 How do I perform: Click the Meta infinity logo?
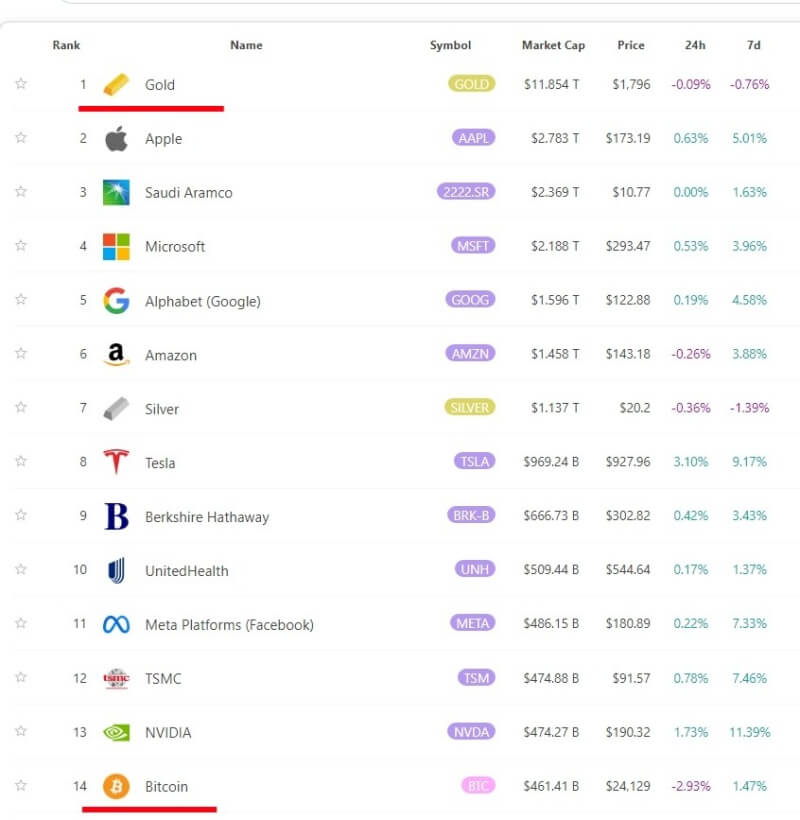[x=116, y=624]
